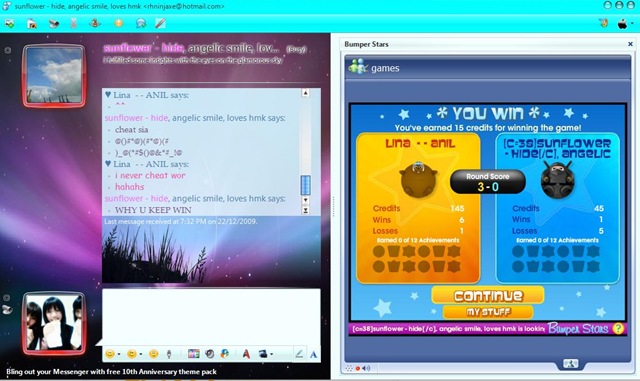
Task: Open the share files icon in top toolbar
Action: tap(31, 24)
